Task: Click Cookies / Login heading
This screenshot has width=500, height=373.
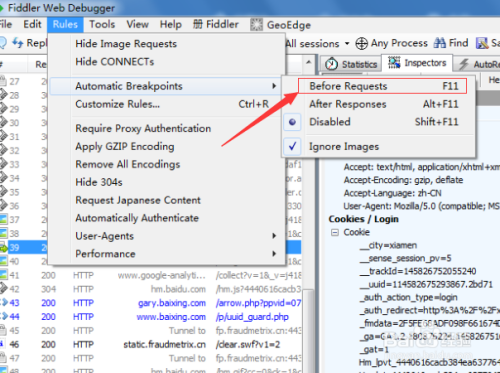Action: [364, 219]
